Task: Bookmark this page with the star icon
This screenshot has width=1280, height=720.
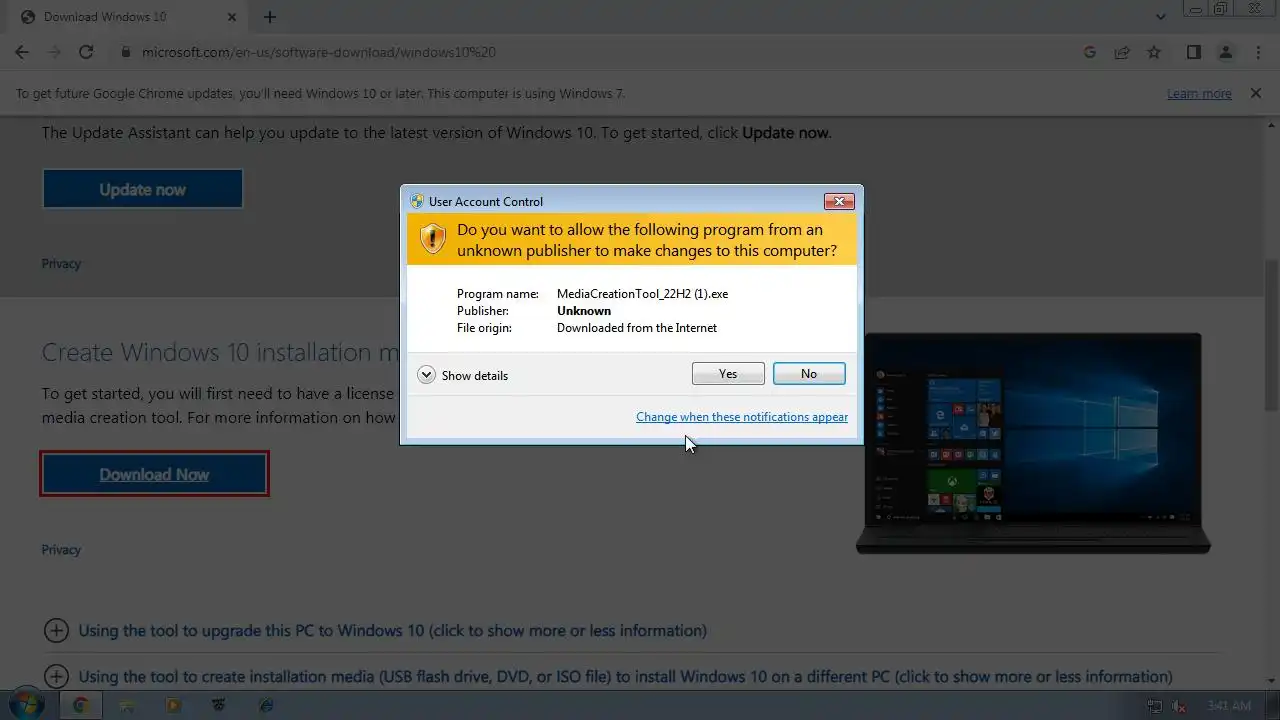Action: point(1154,52)
